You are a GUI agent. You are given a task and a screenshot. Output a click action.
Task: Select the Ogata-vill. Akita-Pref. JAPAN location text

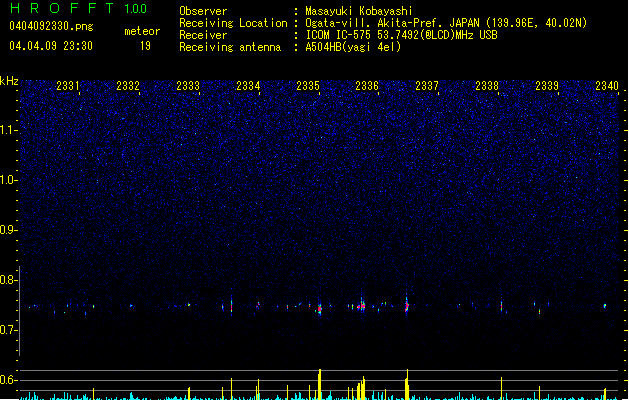pos(446,23)
